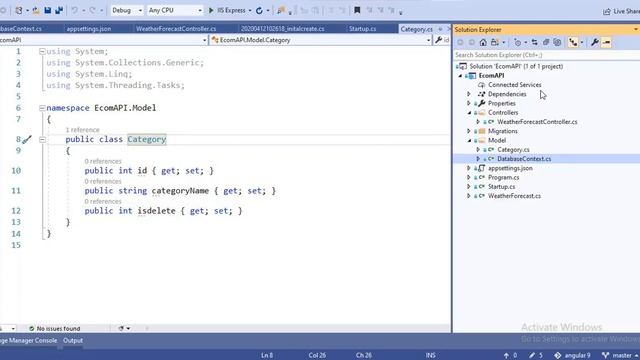Click '0 references' above categoryName property
Viewport: 640px width, 360px height.
click(103, 181)
